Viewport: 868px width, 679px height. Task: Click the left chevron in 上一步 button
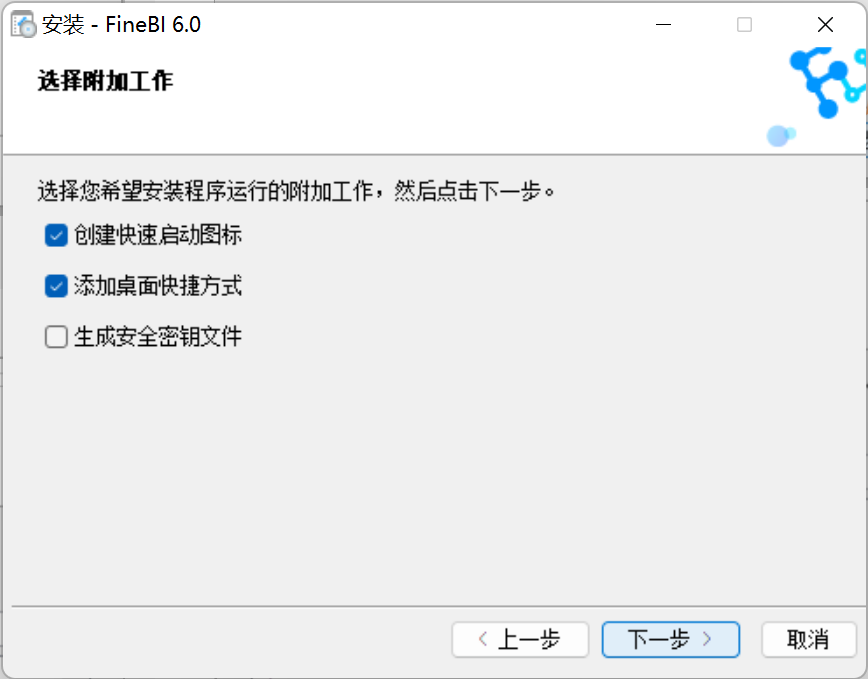483,640
